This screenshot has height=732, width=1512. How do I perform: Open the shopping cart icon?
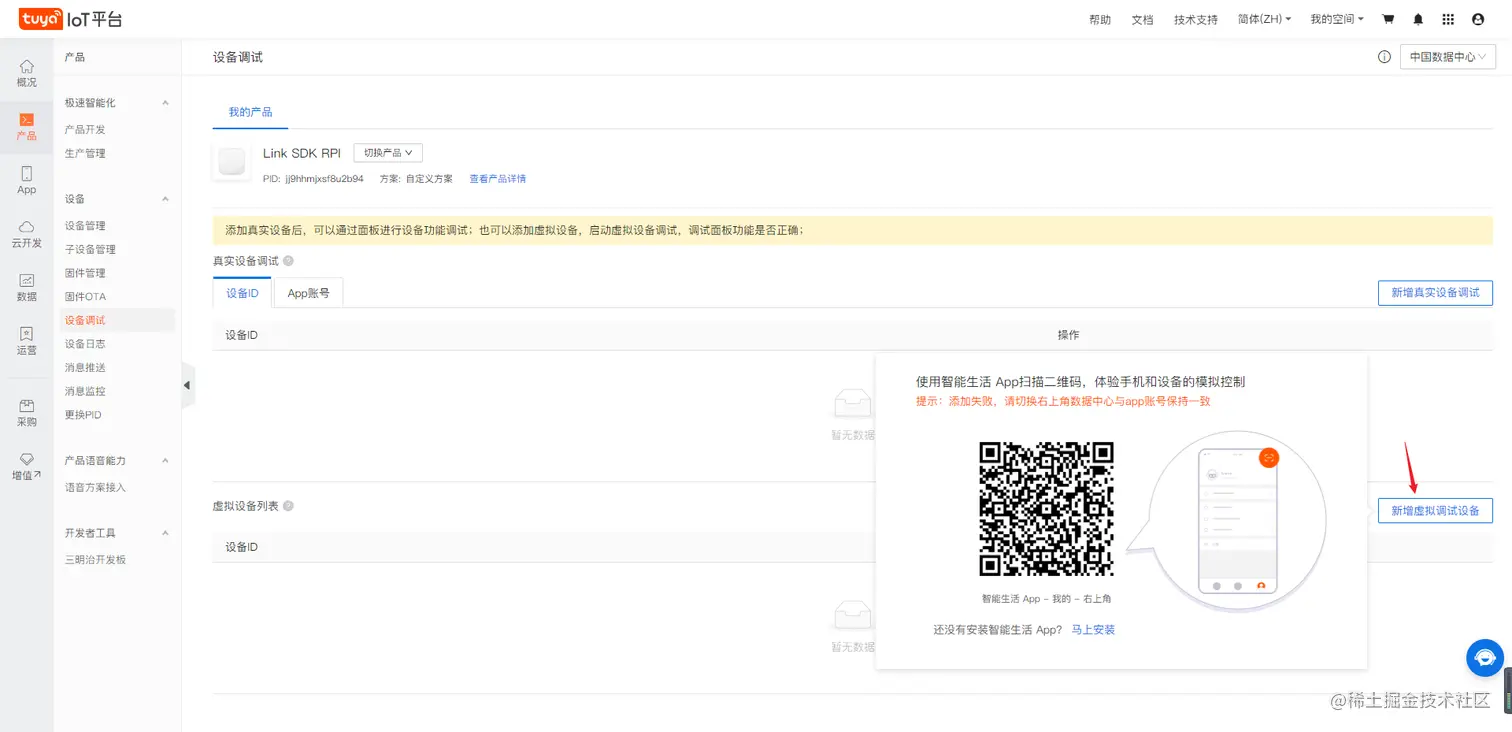pyautogui.click(x=1388, y=19)
